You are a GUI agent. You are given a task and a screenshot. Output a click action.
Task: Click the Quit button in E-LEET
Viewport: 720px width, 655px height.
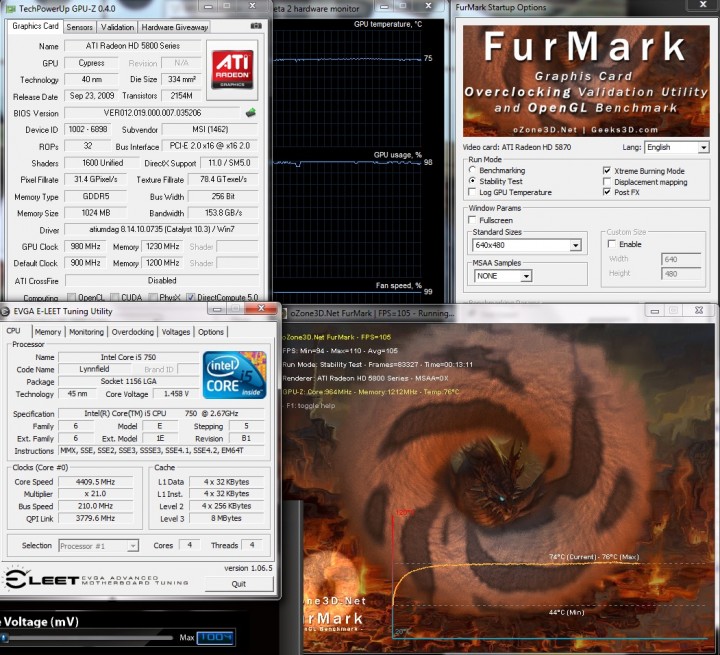[x=239, y=584]
